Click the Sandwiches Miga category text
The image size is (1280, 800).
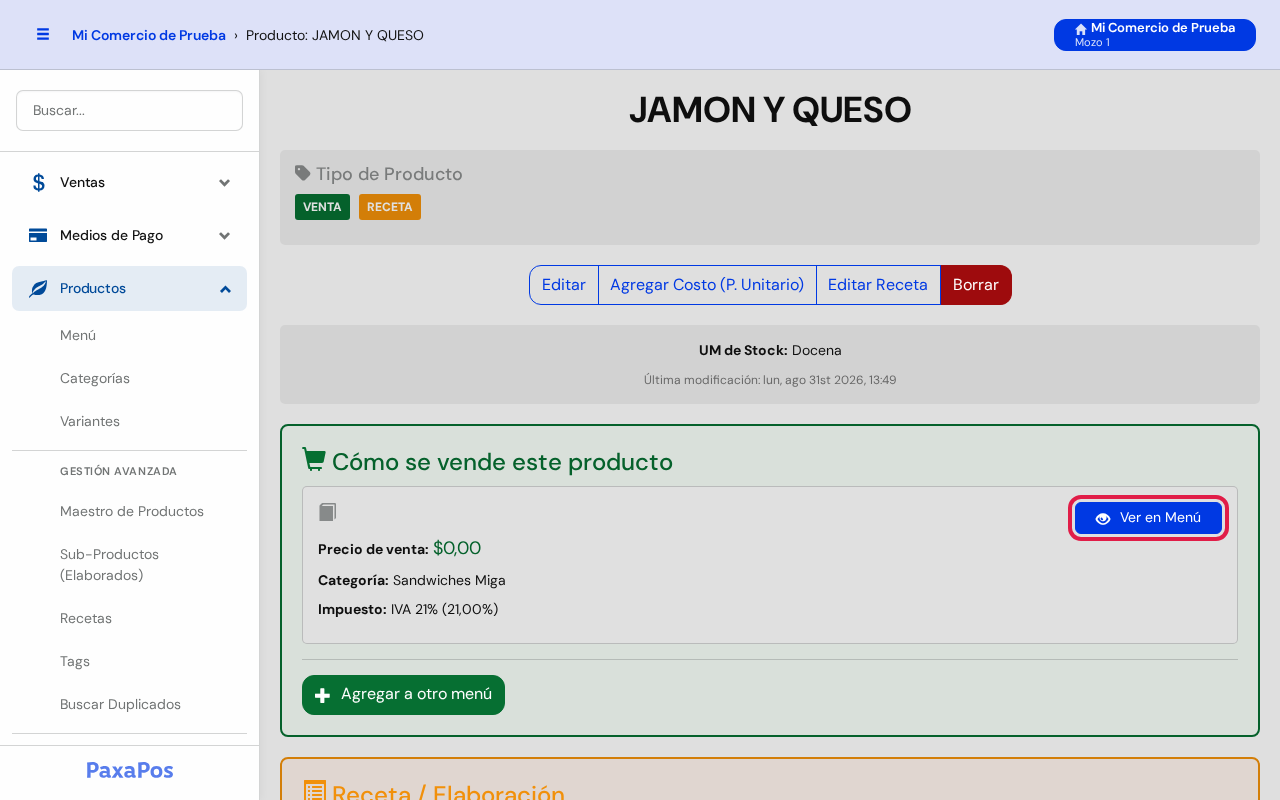[449, 580]
